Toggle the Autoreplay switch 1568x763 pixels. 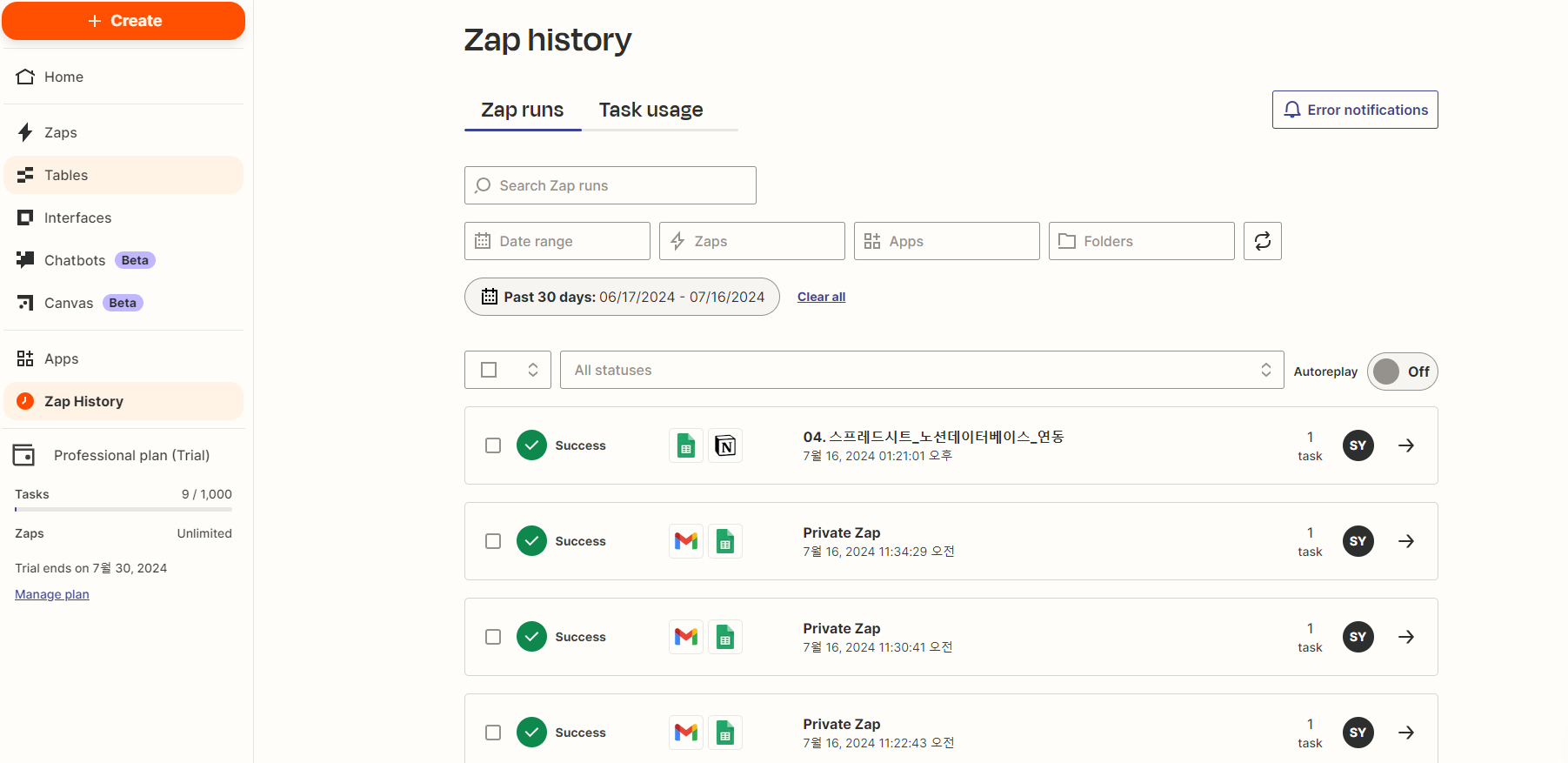(1403, 371)
